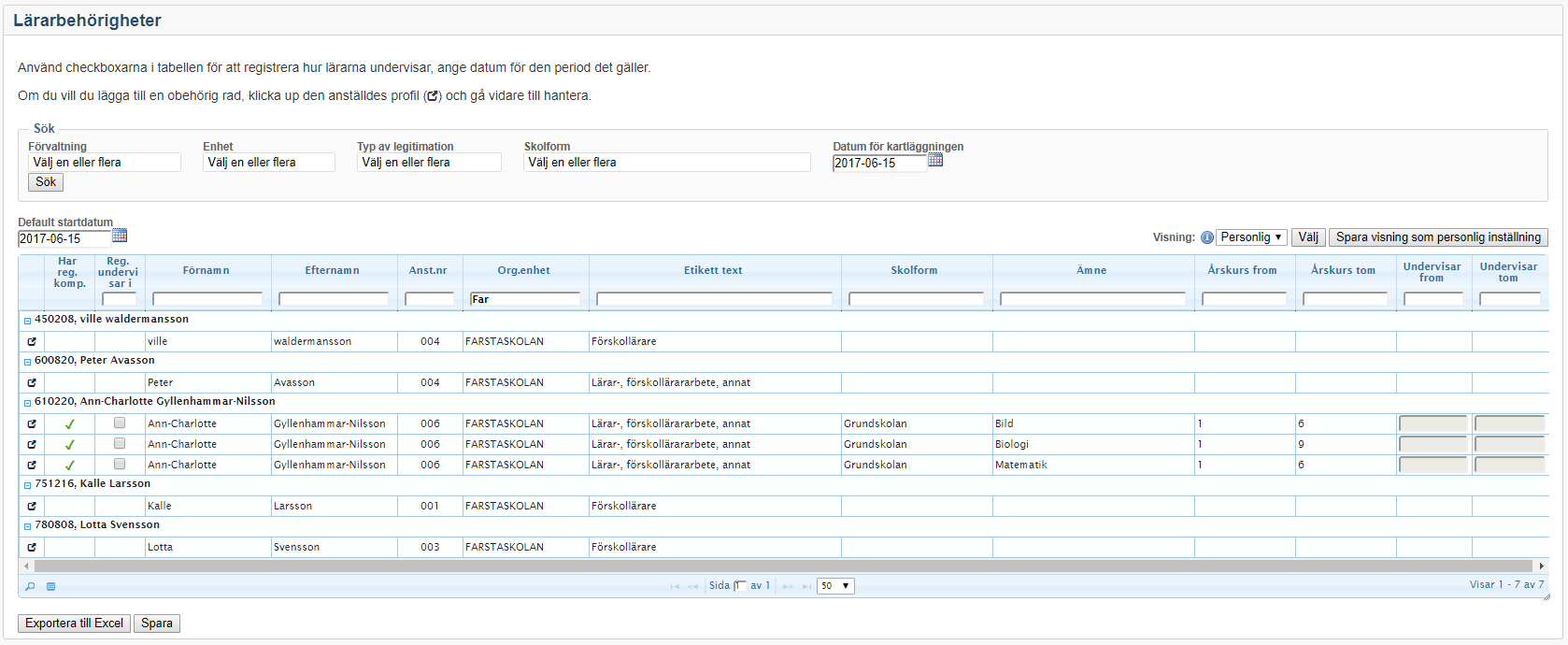Click the magnifier search icon in grid footer
The width and height of the screenshot is (1568, 645).
30,586
